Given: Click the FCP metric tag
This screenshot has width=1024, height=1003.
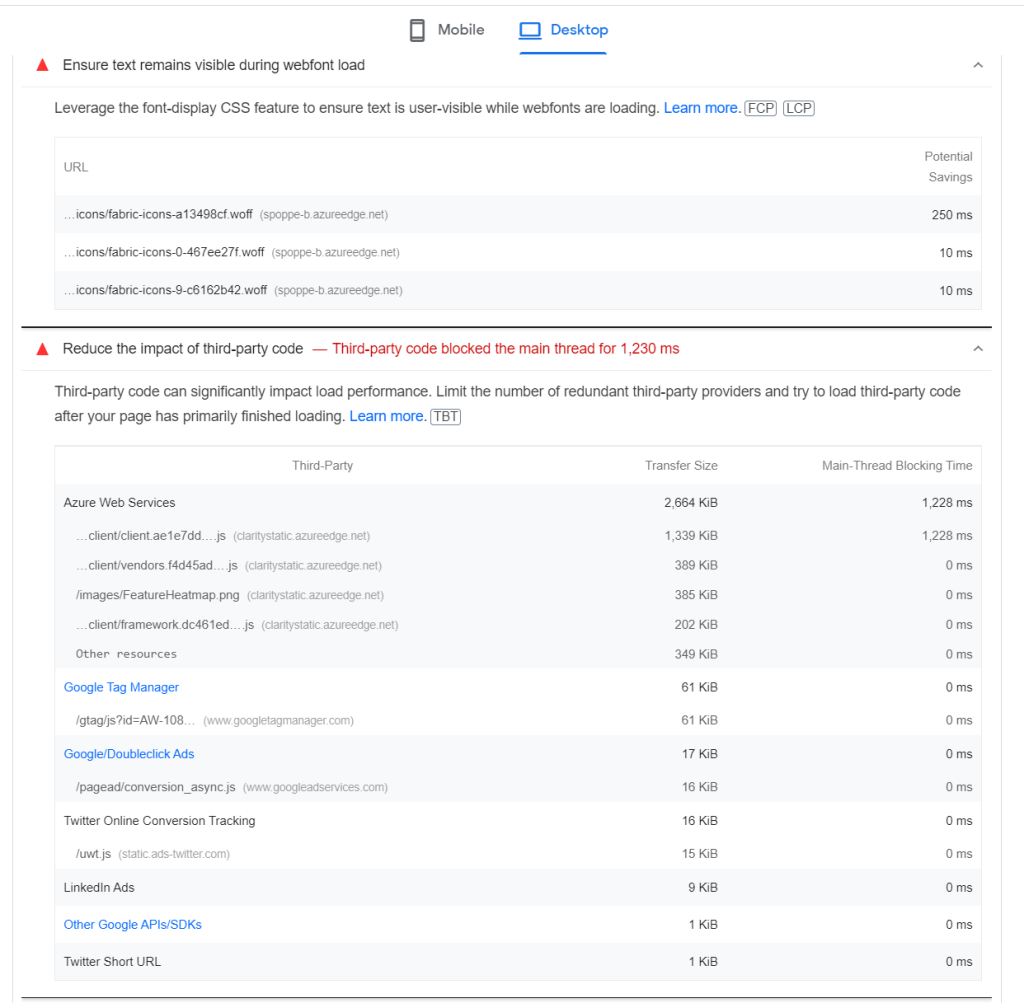Looking at the screenshot, I should (761, 108).
